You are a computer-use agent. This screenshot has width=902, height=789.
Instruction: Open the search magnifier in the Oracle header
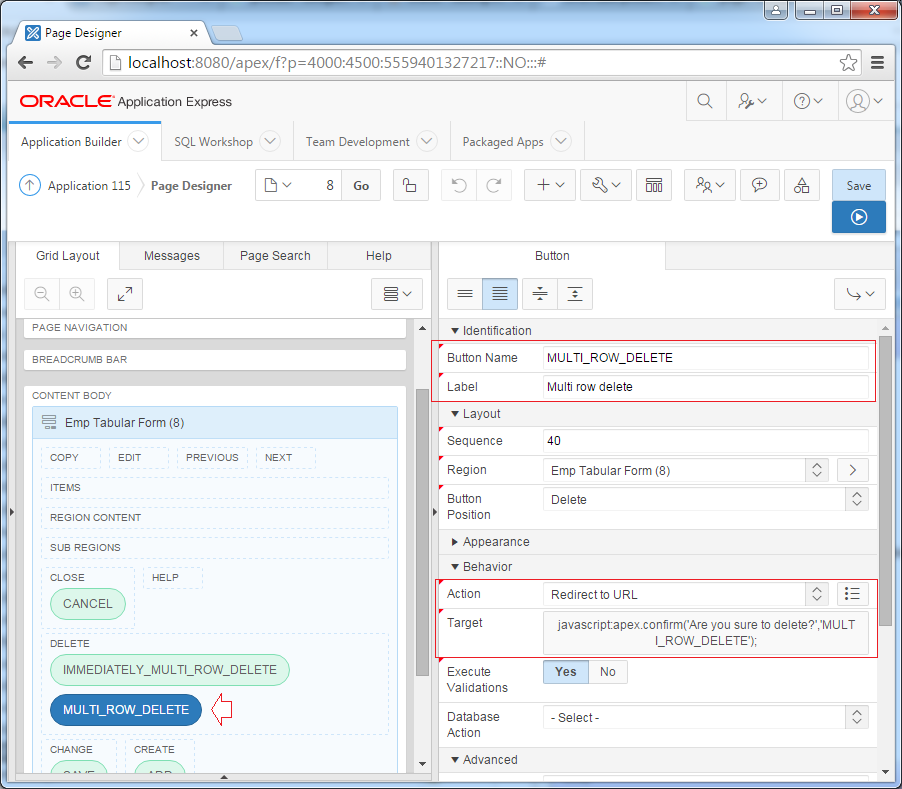[x=705, y=101]
